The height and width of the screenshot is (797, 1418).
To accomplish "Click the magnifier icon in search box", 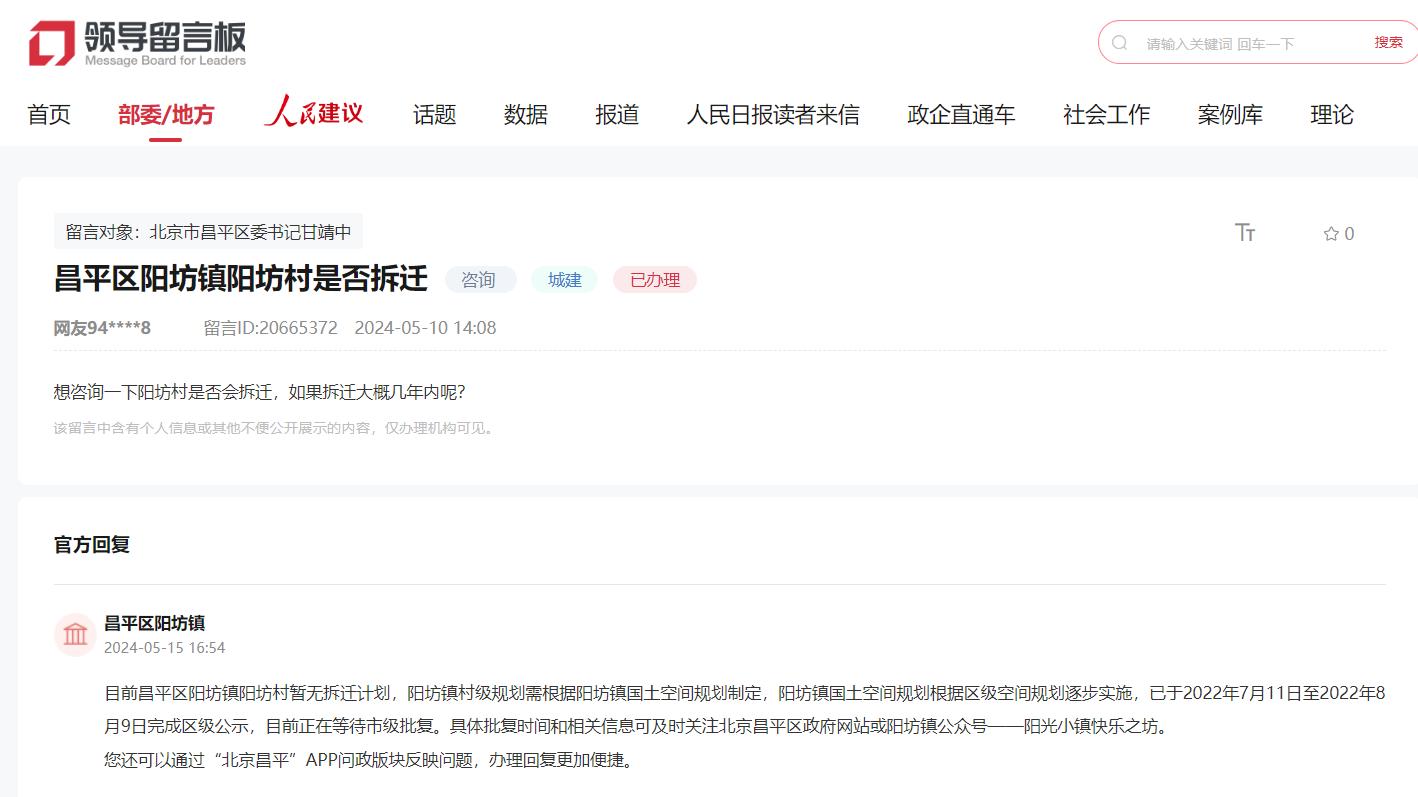I will coord(1120,43).
